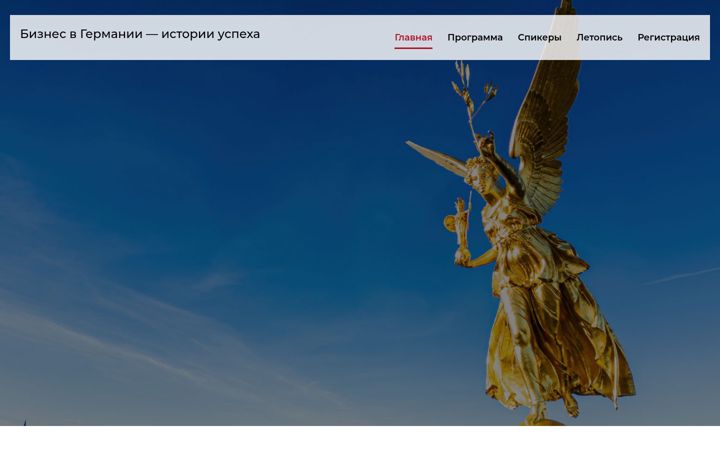Open the Спикеры section
Screen dimensions: 720x450
539,38
